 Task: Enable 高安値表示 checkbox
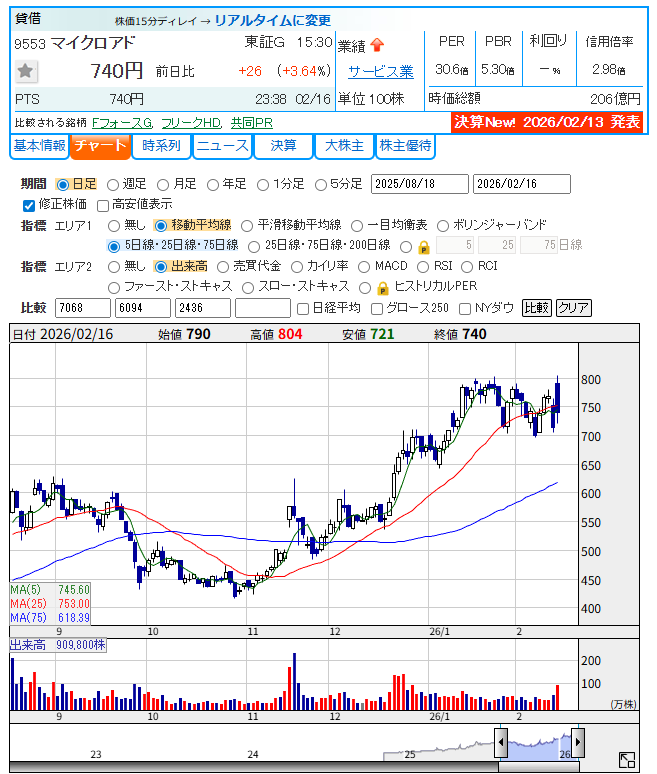103,205
